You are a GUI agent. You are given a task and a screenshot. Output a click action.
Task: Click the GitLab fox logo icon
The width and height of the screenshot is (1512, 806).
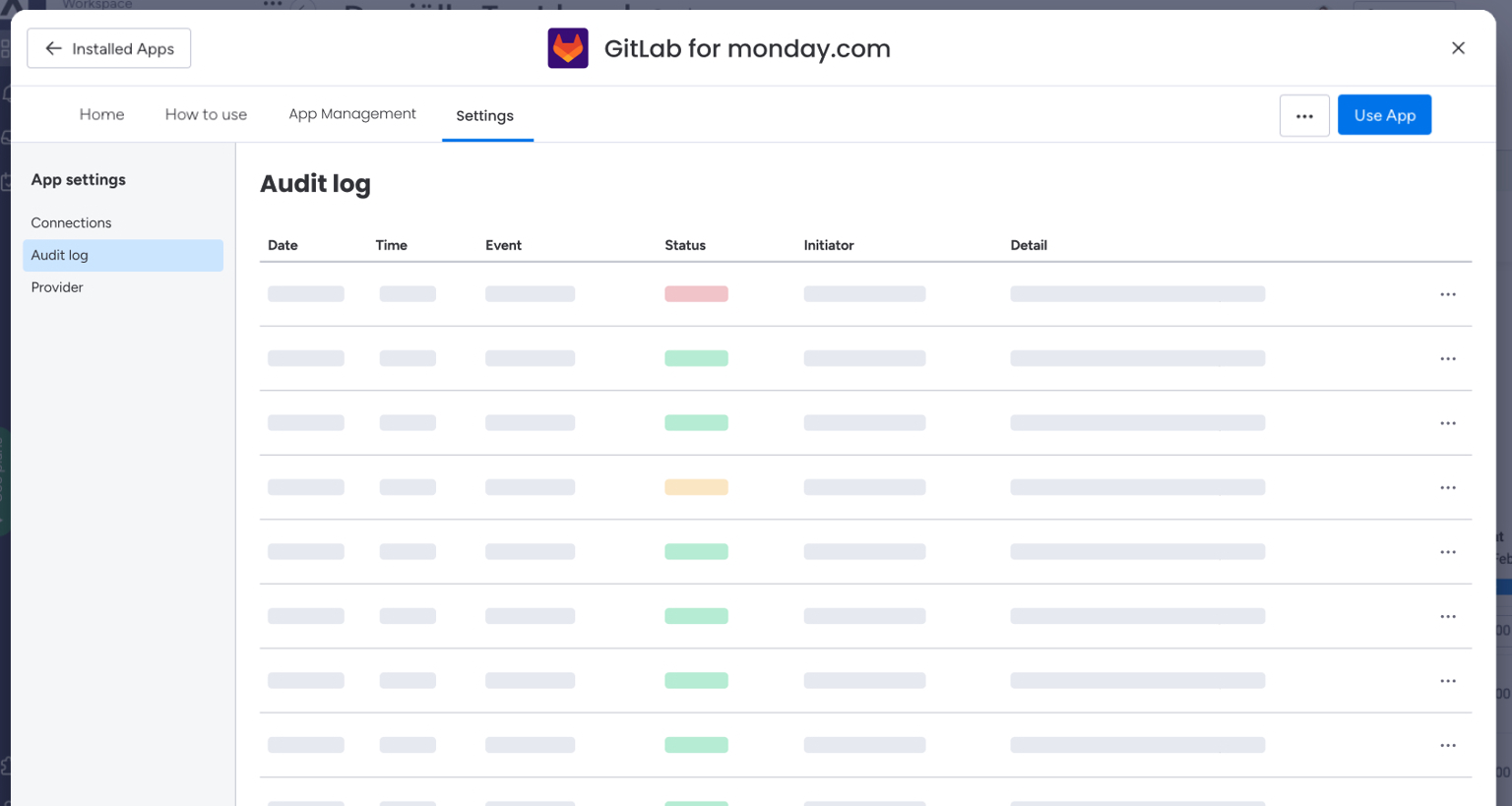coord(568,48)
